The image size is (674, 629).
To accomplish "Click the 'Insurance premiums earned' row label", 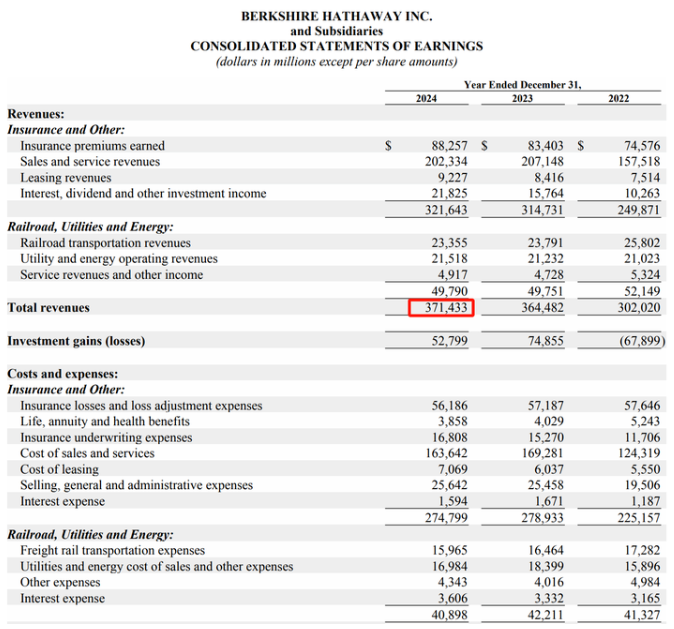I will 92,146.
